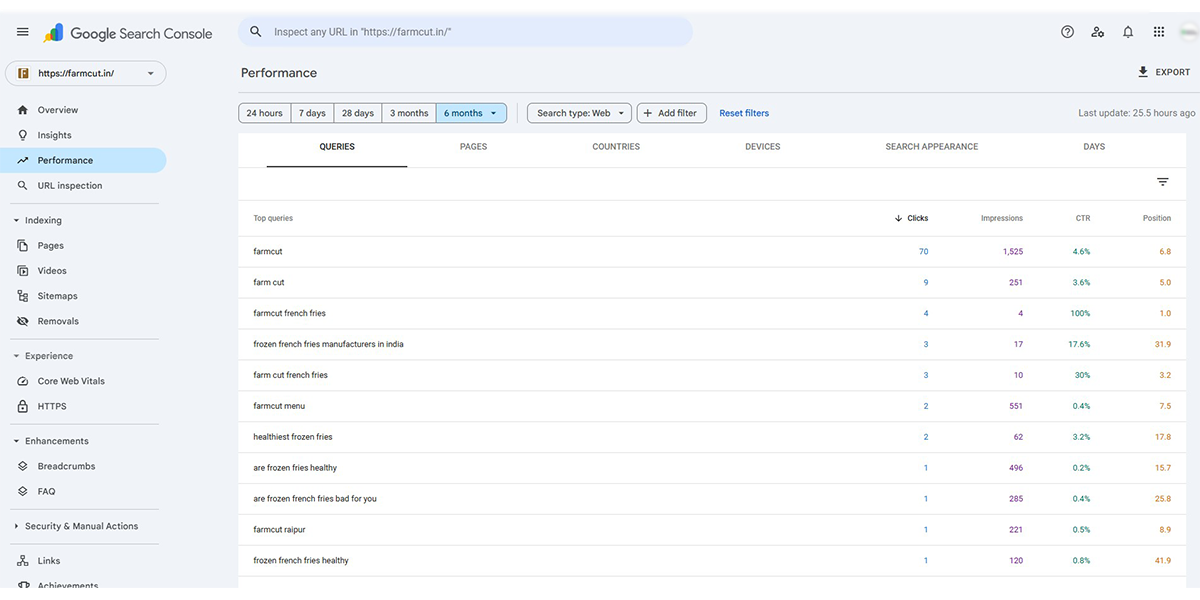Open the Google apps grid
Screen dimensions: 1200x600
coord(1158,32)
